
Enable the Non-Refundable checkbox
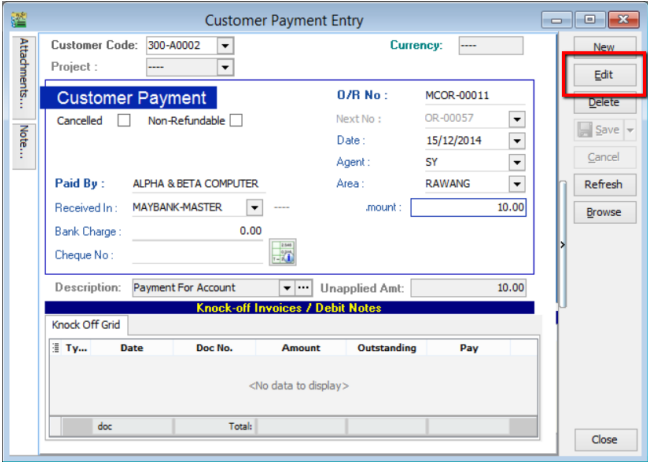coord(236,121)
